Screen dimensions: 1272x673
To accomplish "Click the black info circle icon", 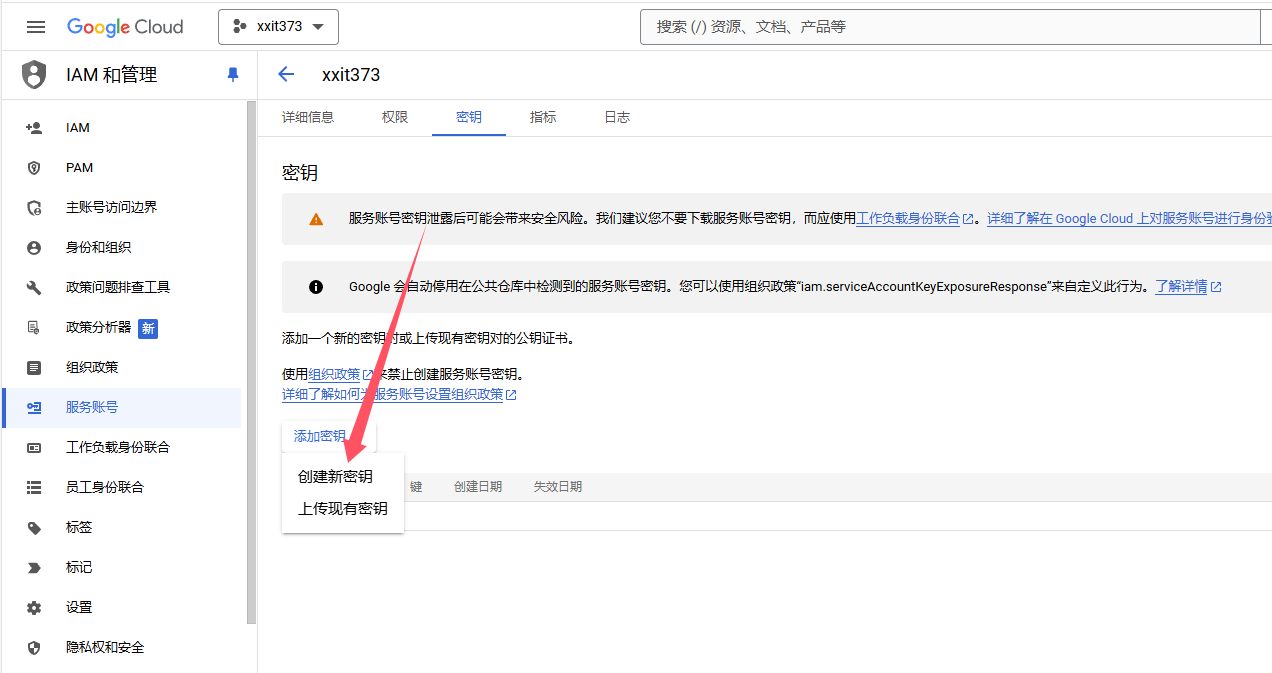I will 316,287.
